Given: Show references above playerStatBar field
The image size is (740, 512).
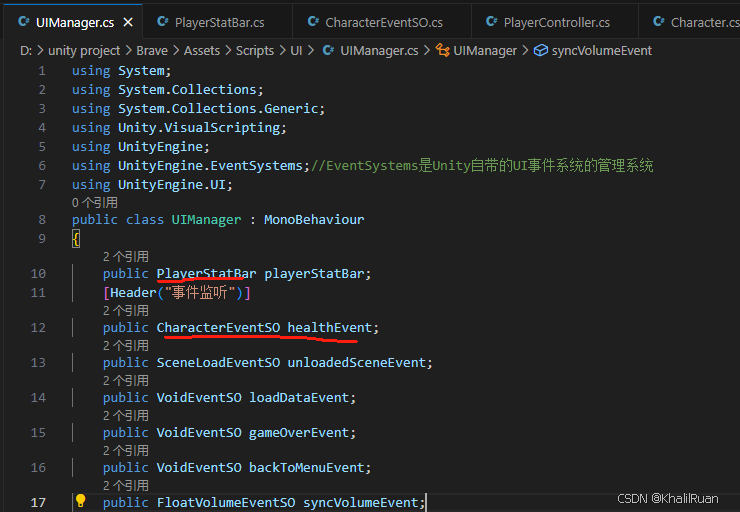Looking at the screenshot, I should pyautogui.click(x=126, y=256).
